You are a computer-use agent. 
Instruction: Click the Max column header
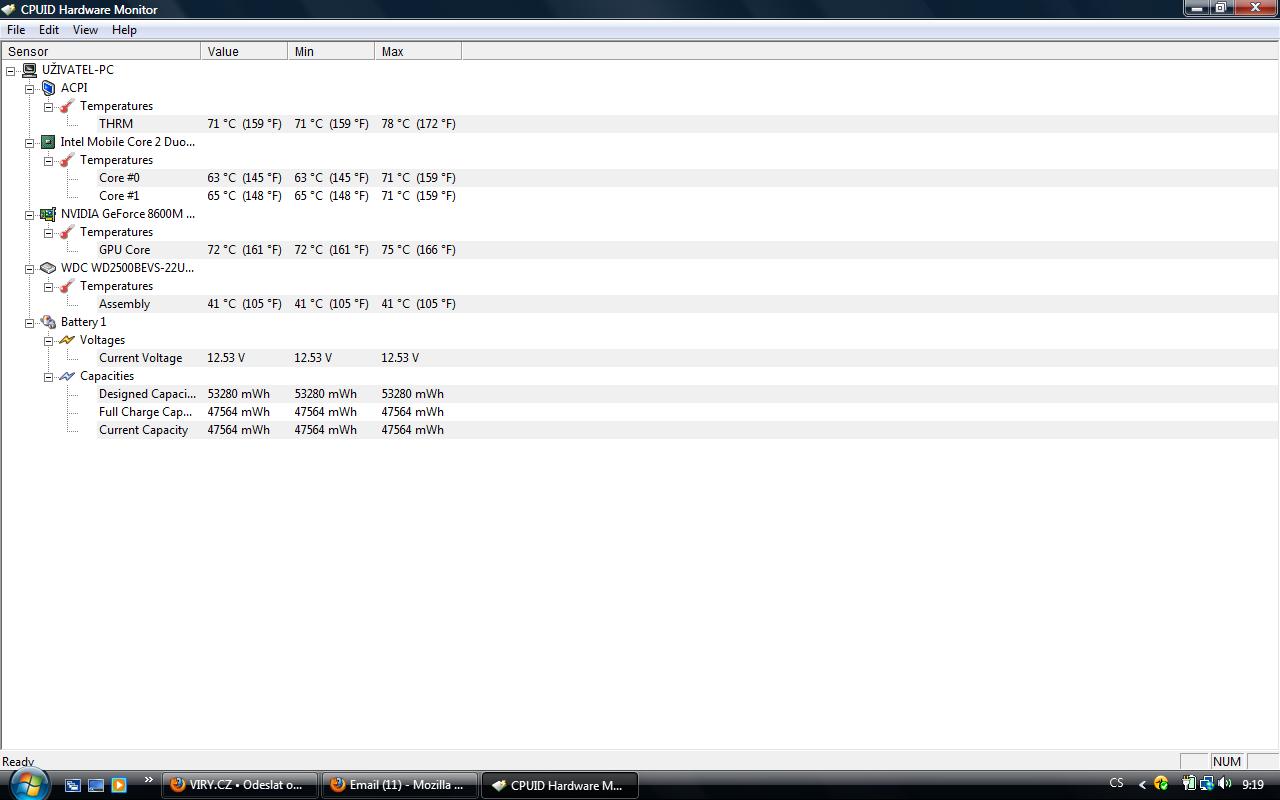pos(417,51)
